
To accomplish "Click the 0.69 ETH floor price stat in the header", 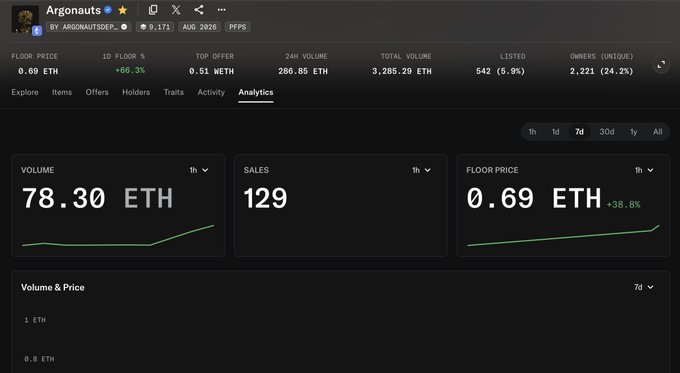I will 38,71.
